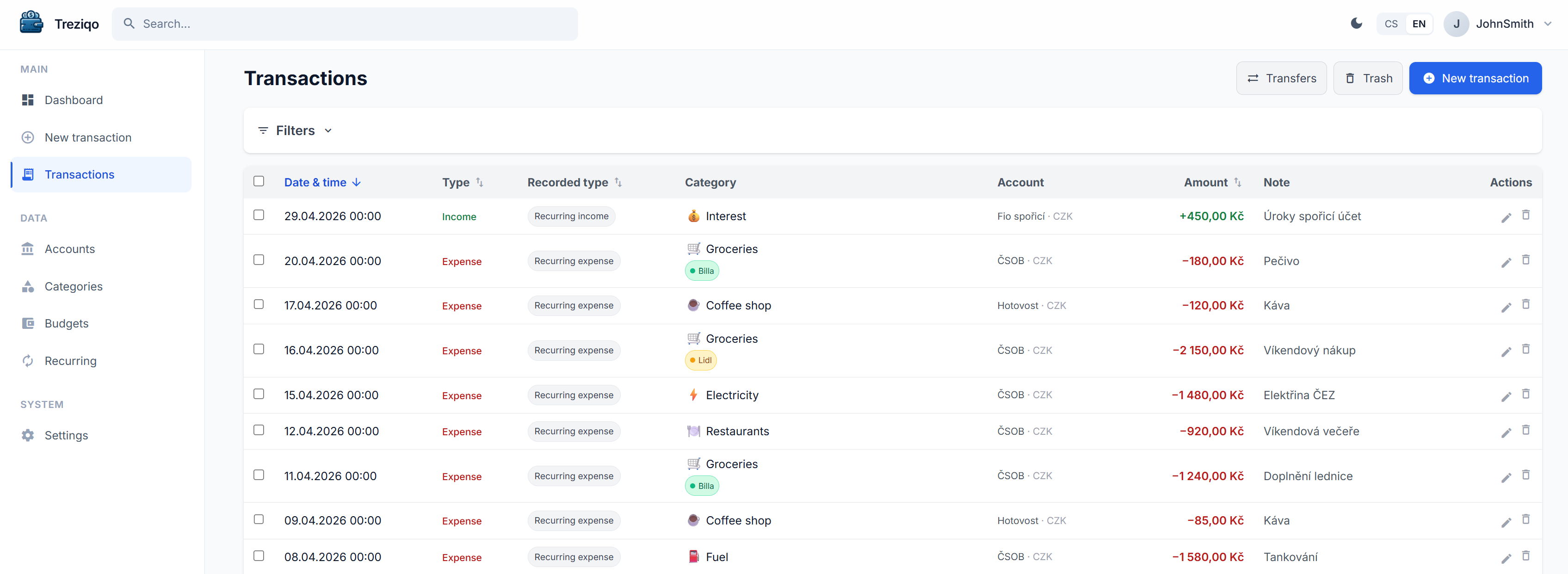Viewport: 1568px width, 574px height.
Task: Delete the Fuel transaction via trash icon
Action: click(x=1525, y=556)
